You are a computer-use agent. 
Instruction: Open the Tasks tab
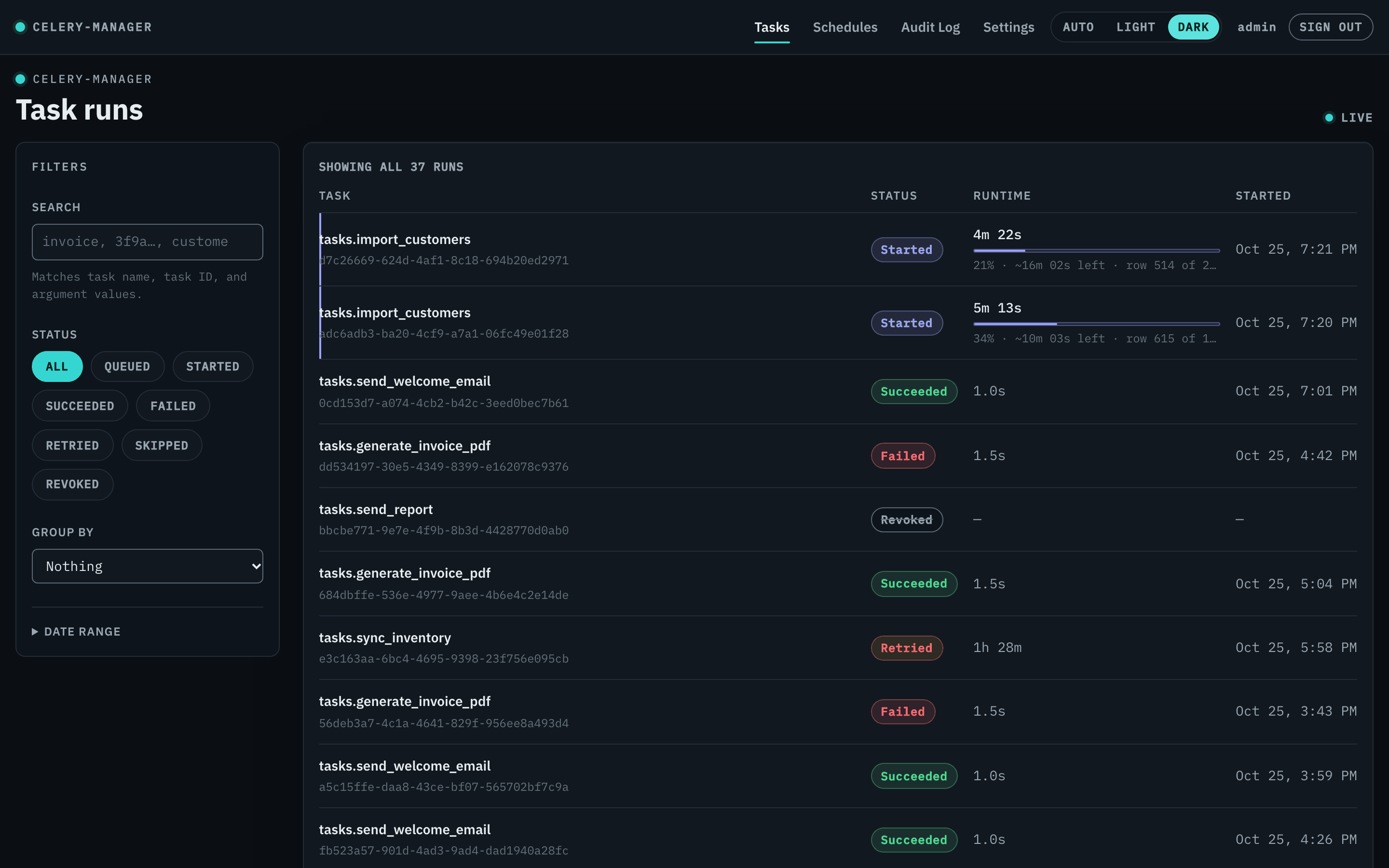[x=771, y=27]
